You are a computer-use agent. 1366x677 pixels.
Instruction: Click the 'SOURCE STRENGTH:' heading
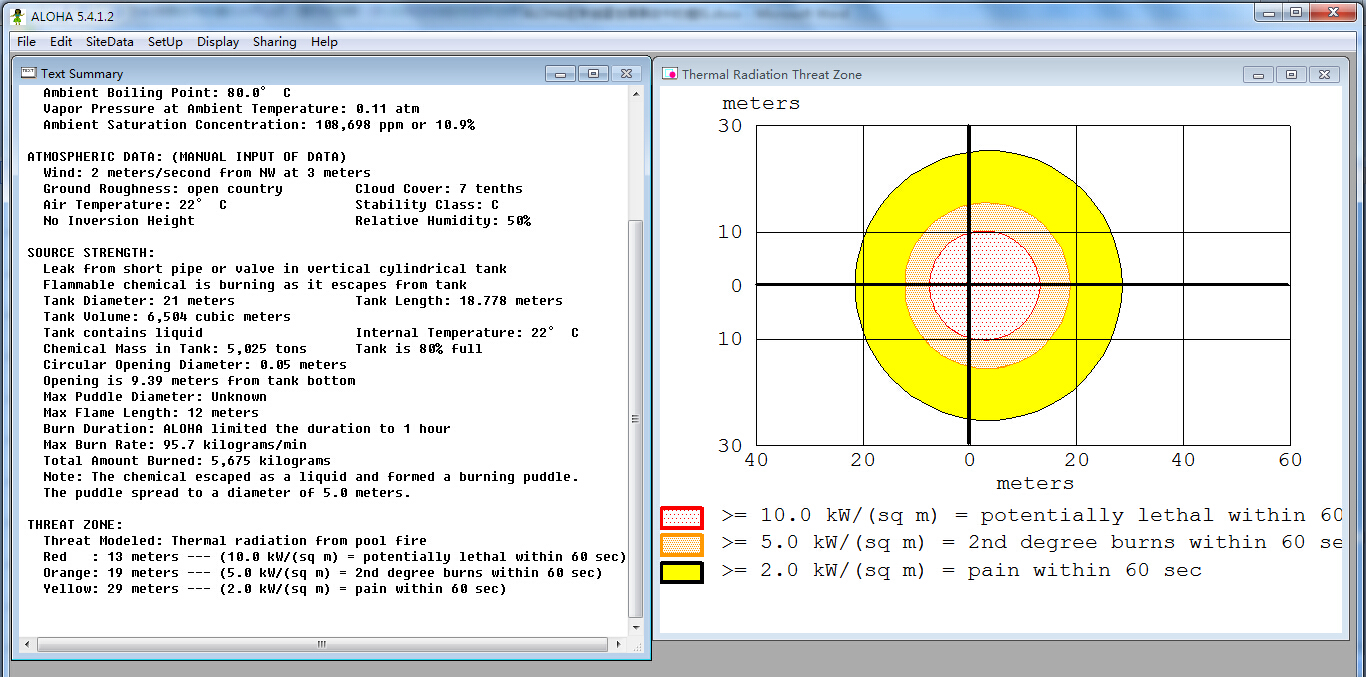click(x=91, y=253)
